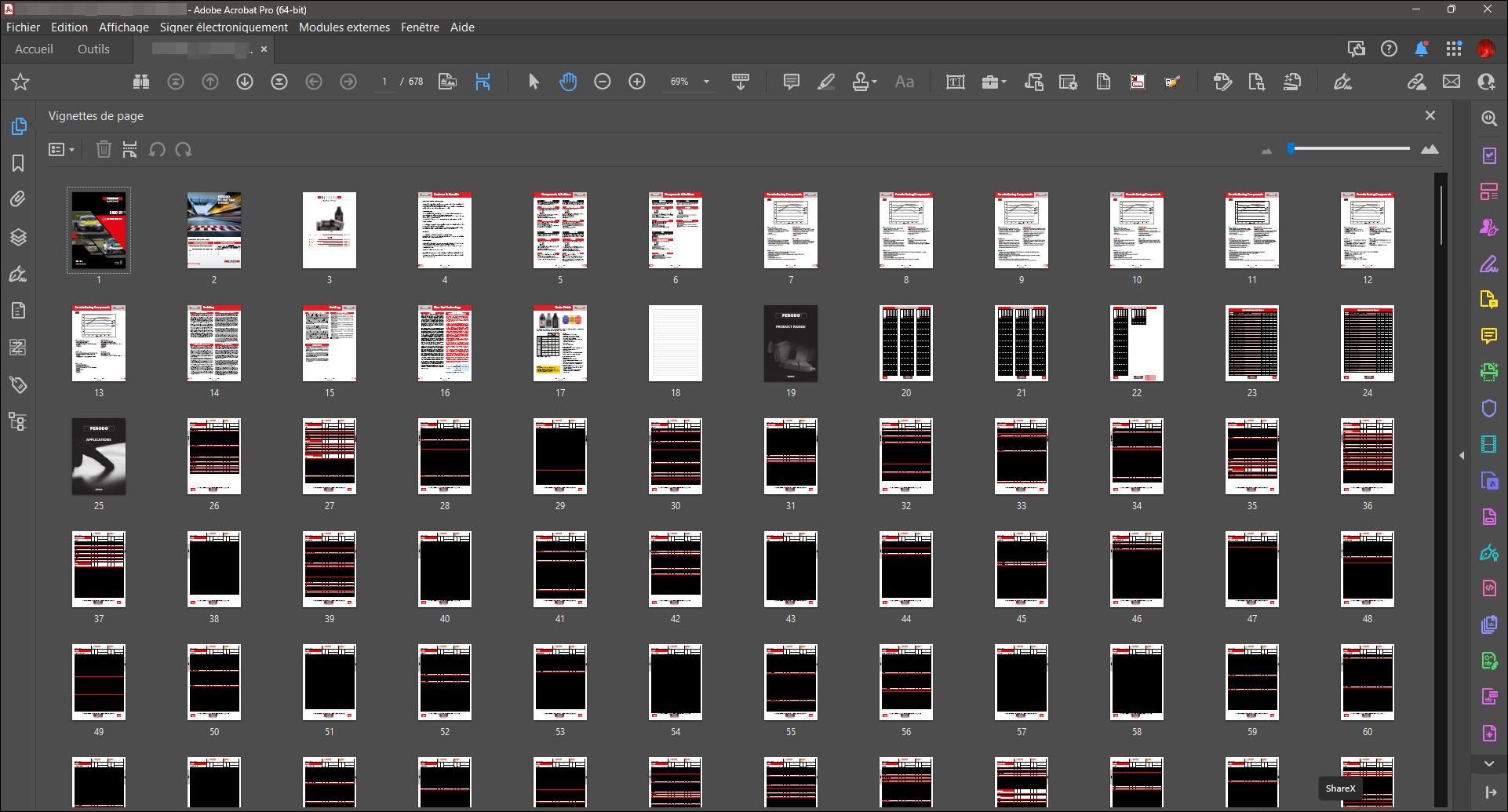Expand the stamp tool dropdown arrow
Image resolution: width=1508 pixels, height=812 pixels.
pos(875,82)
